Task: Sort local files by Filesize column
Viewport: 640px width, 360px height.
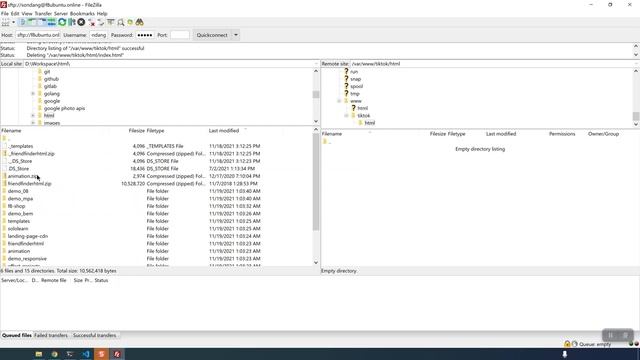Action: point(136,131)
